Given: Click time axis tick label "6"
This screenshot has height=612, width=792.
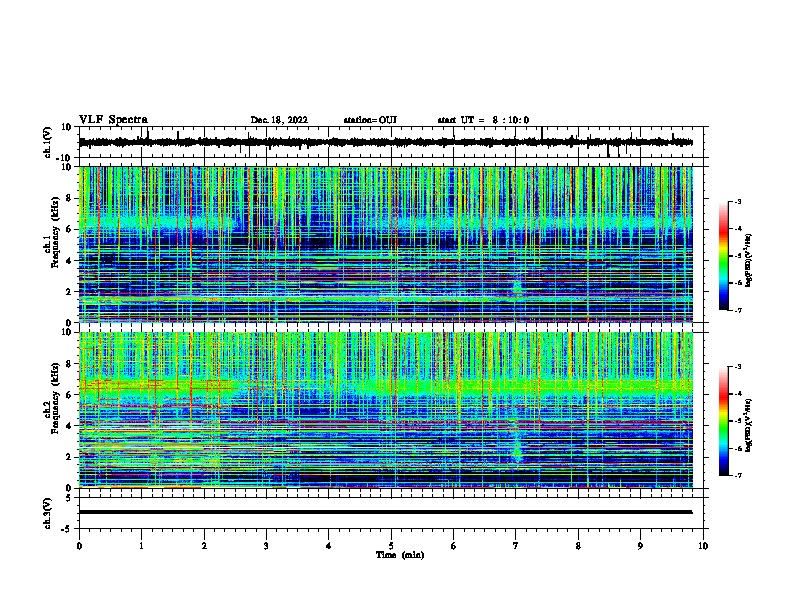Looking at the screenshot, I should click(454, 546).
